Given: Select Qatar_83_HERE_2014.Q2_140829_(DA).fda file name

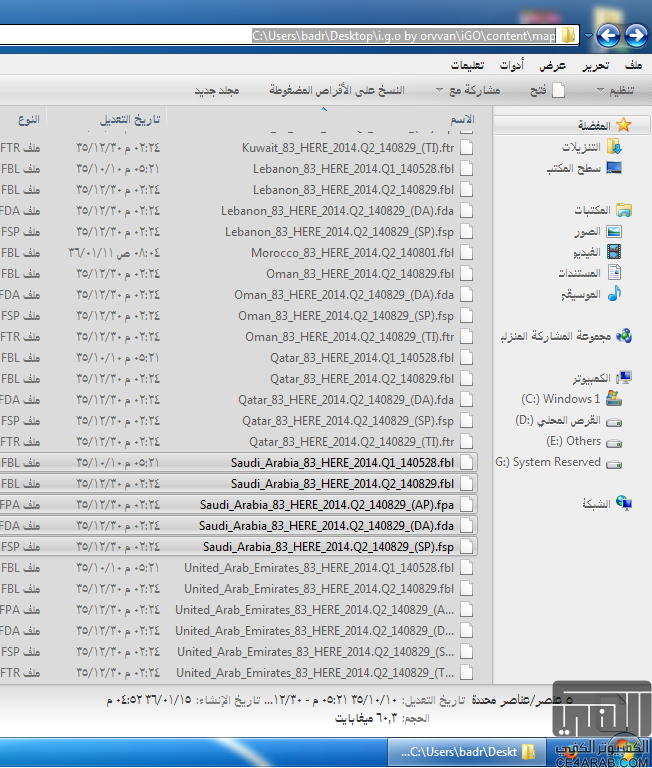Looking at the screenshot, I should [346, 400].
